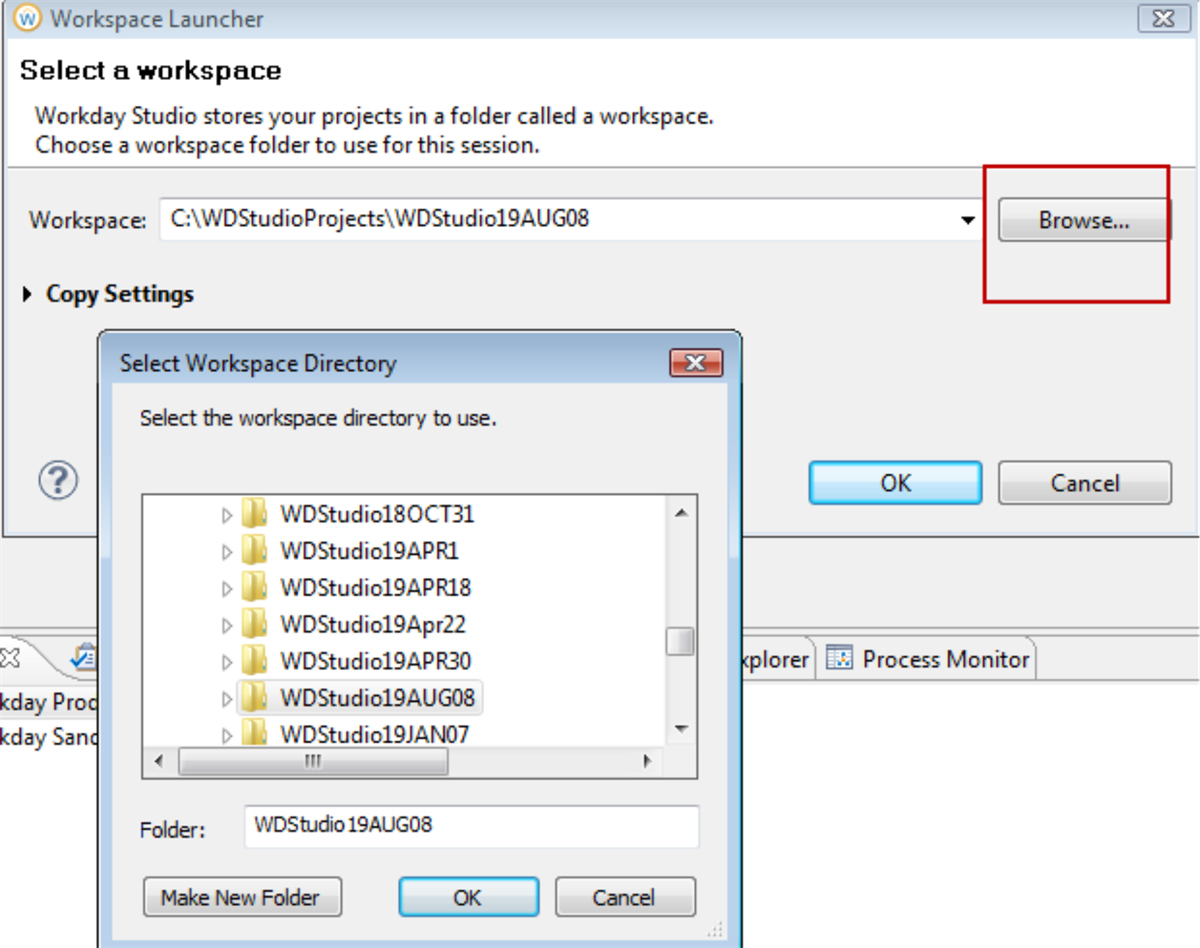Viewport: 1200px width, 948px height.
Task: Close the Workspace Launcher window
Action: point(1162,18)
